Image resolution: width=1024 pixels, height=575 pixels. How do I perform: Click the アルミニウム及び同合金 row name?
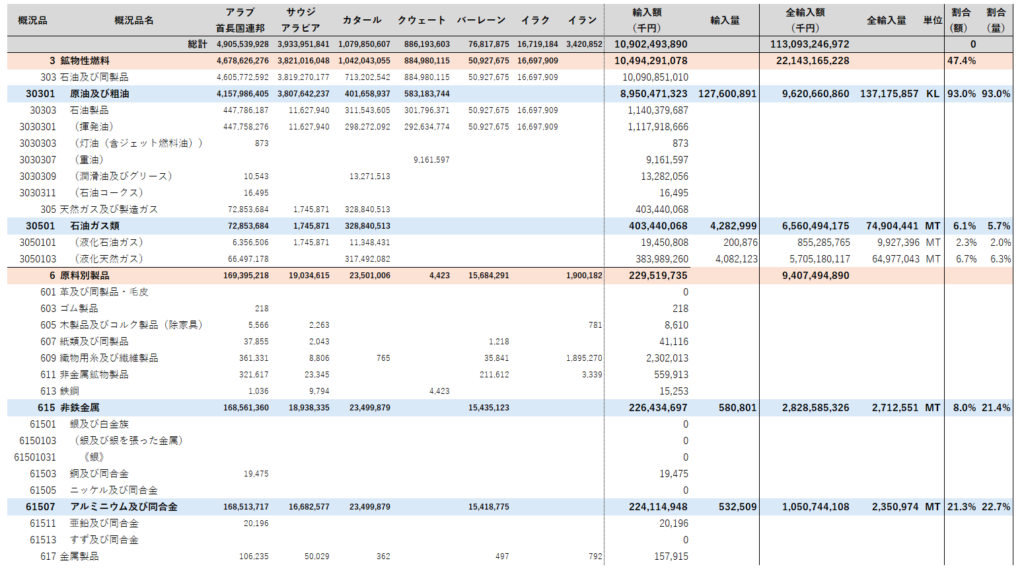[112, 506]
